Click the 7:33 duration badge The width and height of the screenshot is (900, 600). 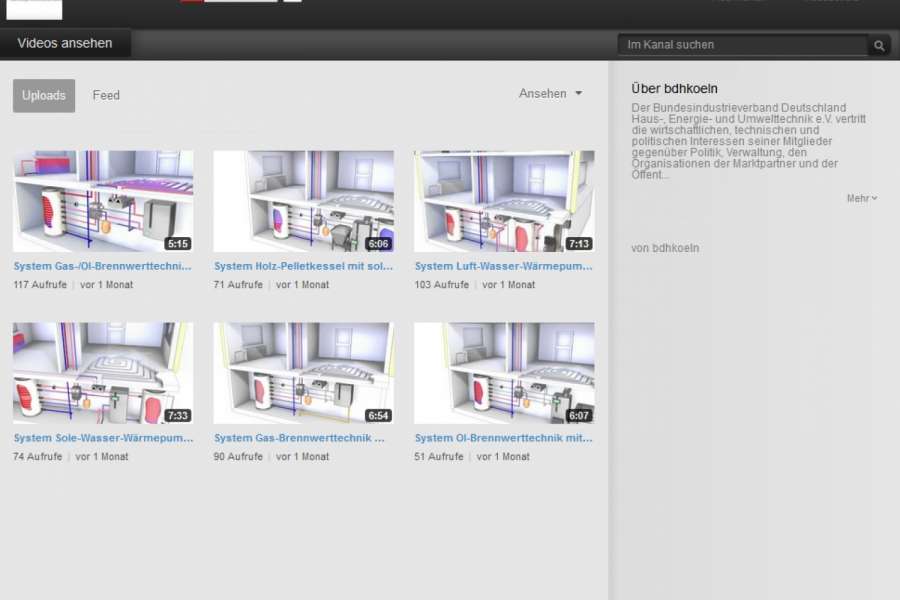pyautogui.click(x=177, y=415)
